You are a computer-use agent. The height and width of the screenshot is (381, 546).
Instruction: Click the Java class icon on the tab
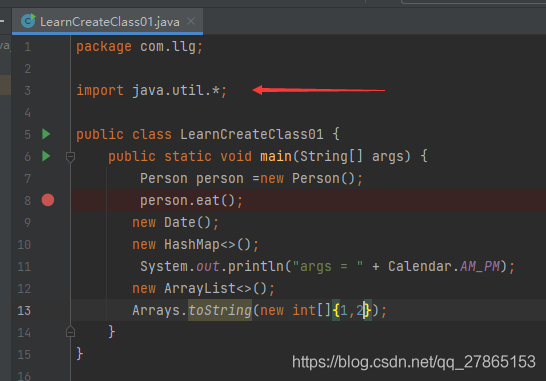coord(28,21)
